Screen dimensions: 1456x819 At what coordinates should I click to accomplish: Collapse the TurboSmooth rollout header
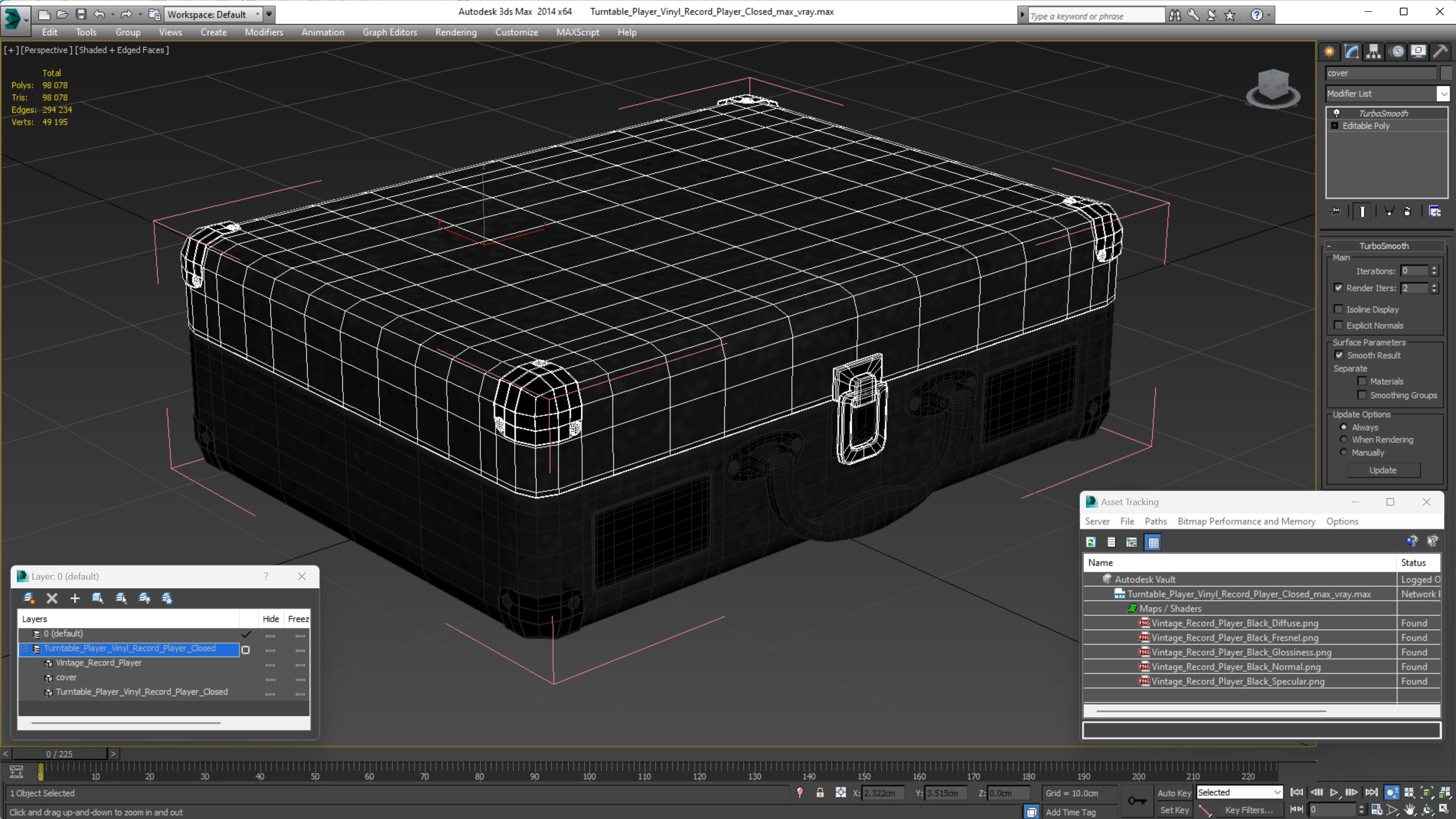point(1384,246)
